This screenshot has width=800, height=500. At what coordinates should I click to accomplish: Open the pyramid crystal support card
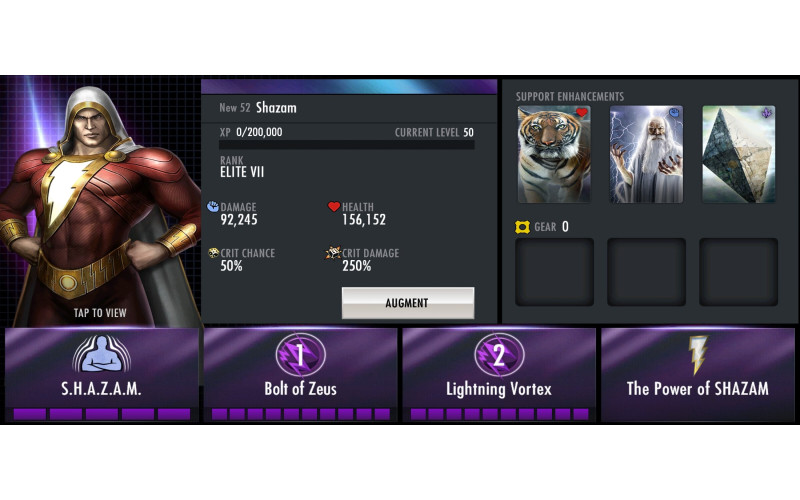739,155
